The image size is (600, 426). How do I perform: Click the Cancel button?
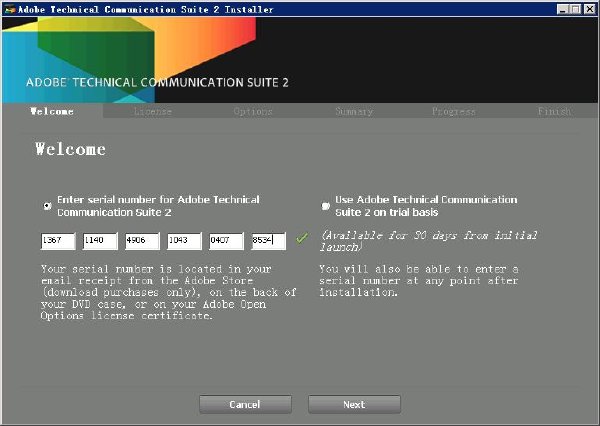pyautogui.click(x=245, y=405)
